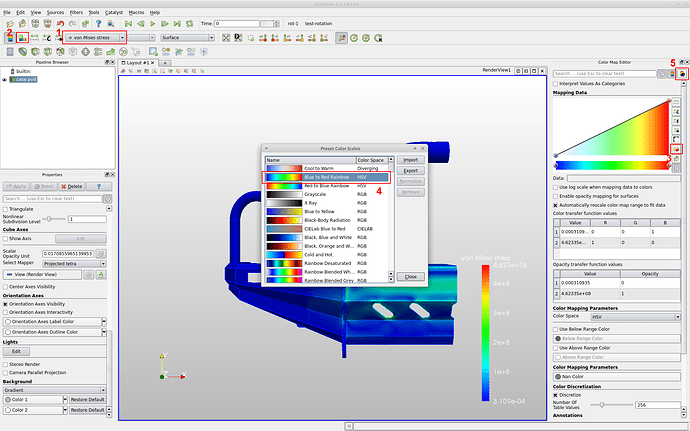Toggle color legend visibility icon
690x431 pixels.
(8, 37)
